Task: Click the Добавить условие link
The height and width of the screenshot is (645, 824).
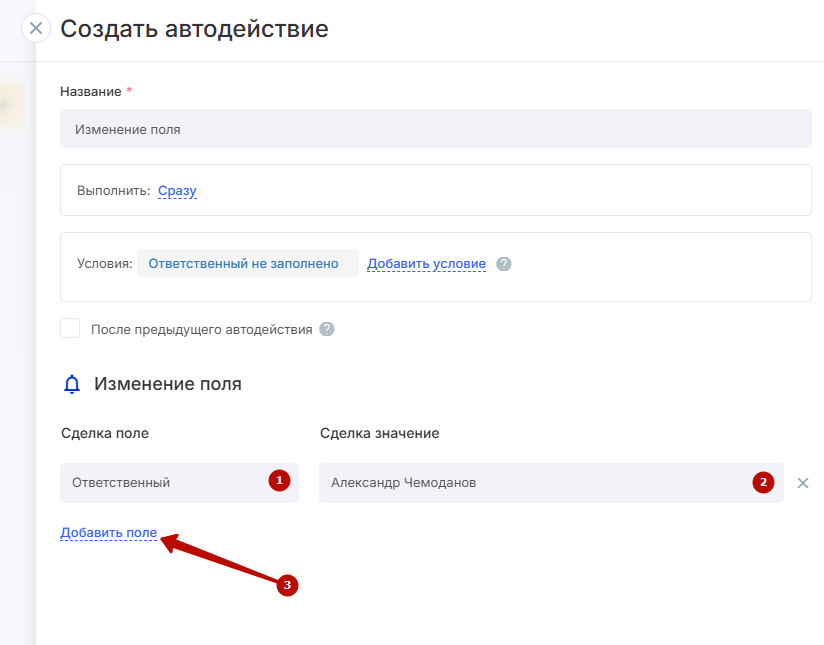Action: coord(426,264)
